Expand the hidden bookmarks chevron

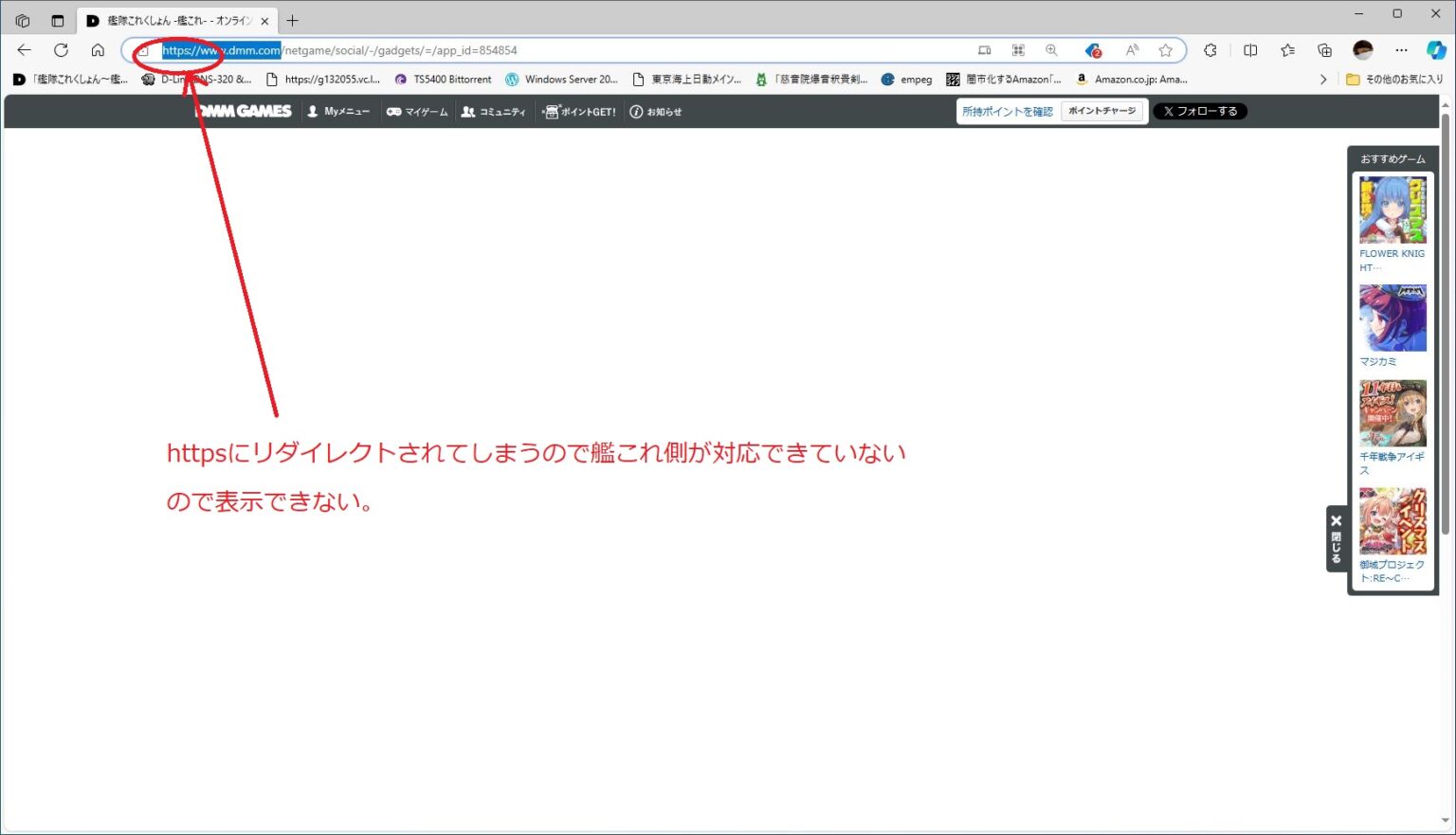point(1323,80)
